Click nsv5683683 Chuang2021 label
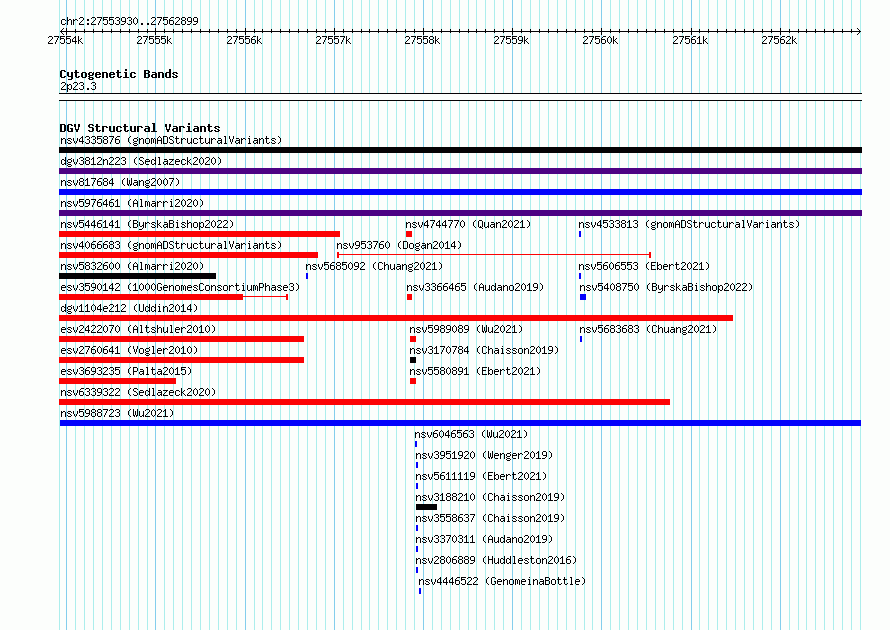Image resolution: width=890 pixels, height=630 pixels. pyautogui.click(x=648, y=329)
